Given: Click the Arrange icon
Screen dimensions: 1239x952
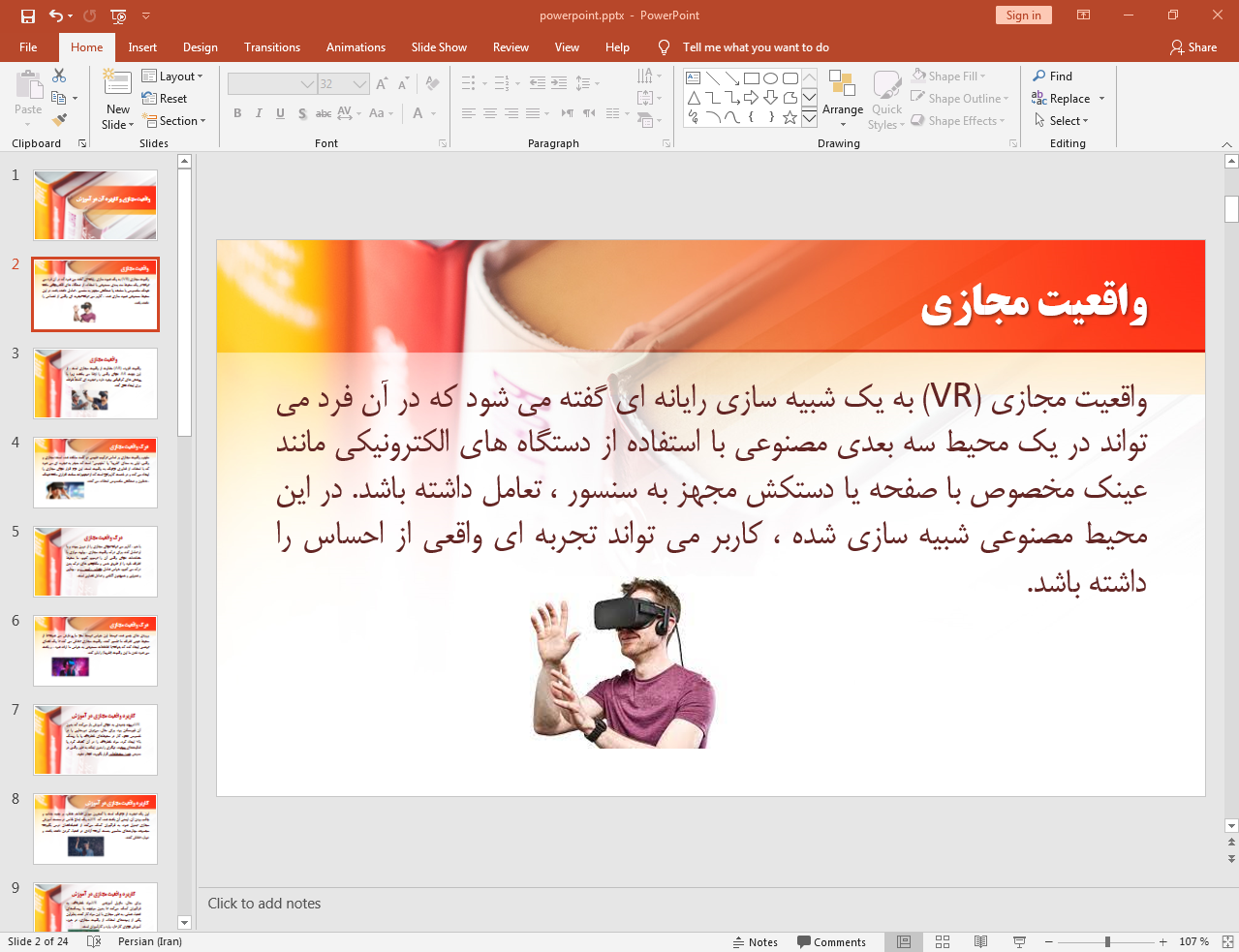Looking at the screenshot, I should tap(842, 83).
